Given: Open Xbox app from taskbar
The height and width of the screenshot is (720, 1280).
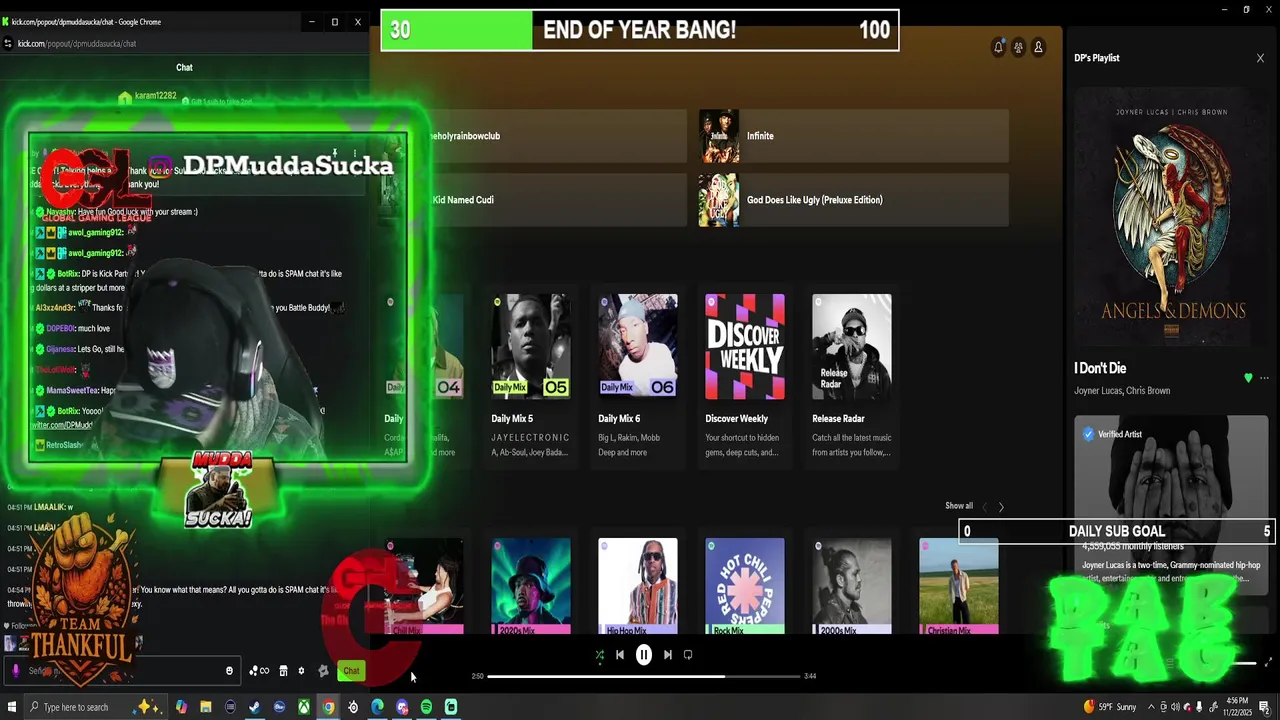Looking at the screenshot, I should point(303,707).
